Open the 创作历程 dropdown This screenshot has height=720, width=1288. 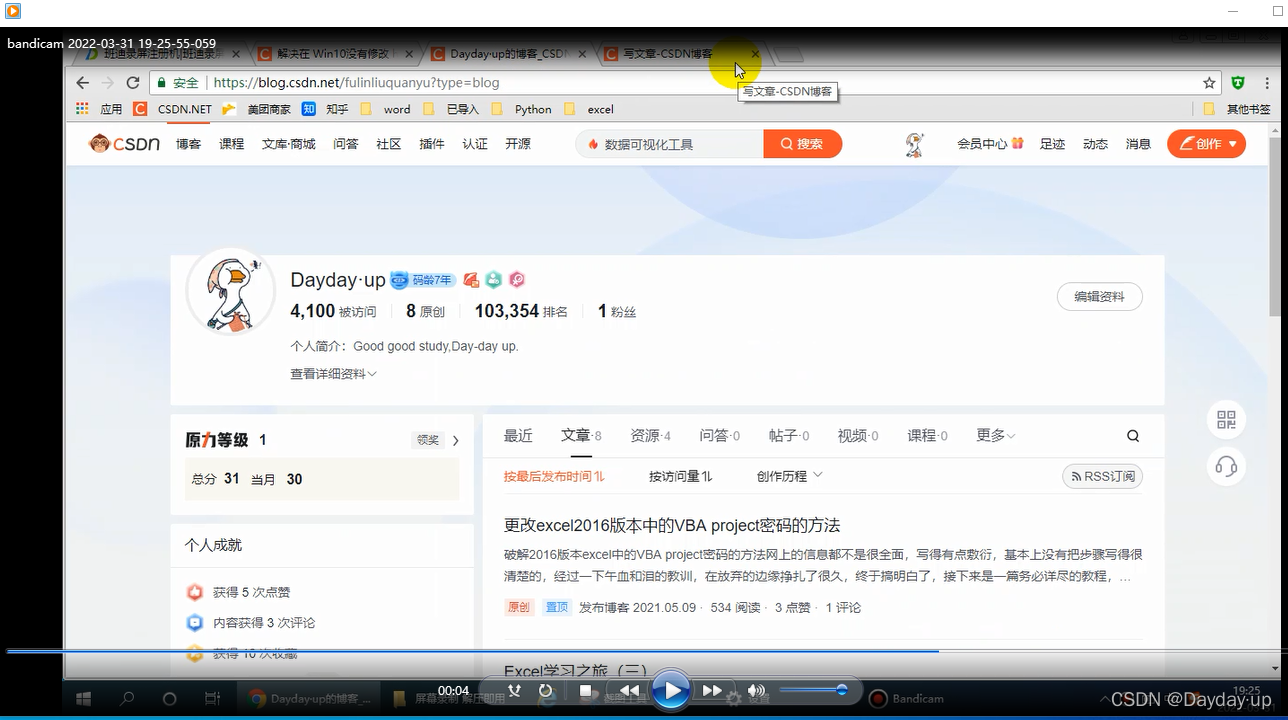pyautogui.click(x=789, y=476)
